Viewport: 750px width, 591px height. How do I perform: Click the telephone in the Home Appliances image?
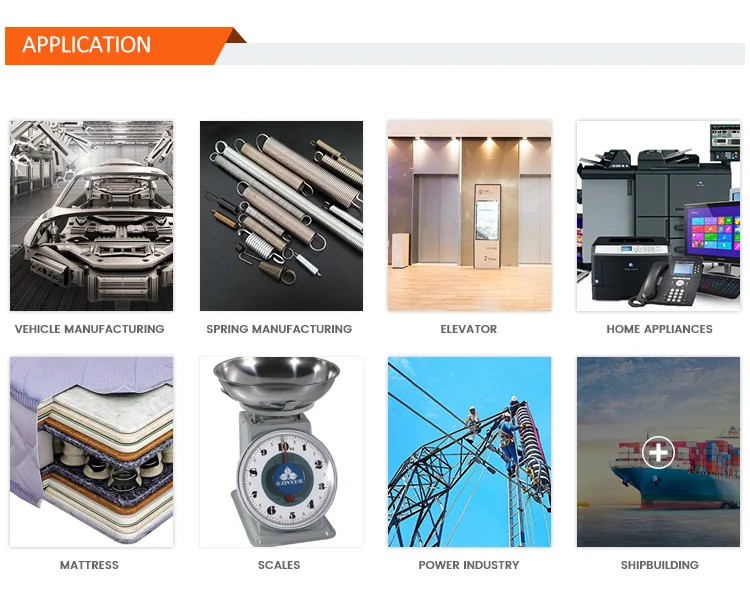667,284
